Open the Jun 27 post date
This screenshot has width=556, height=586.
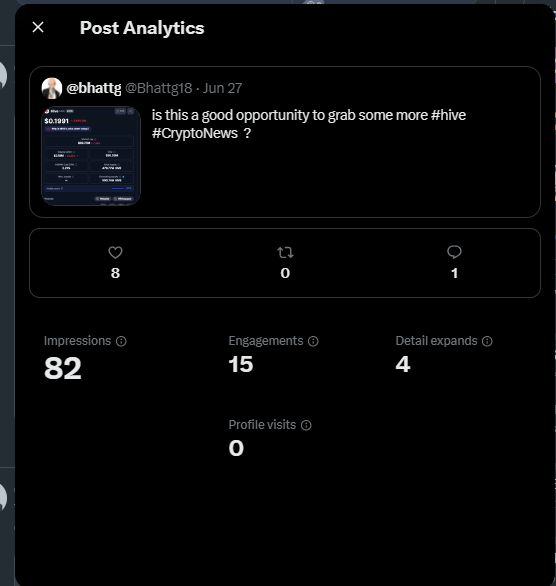point(222,88)
